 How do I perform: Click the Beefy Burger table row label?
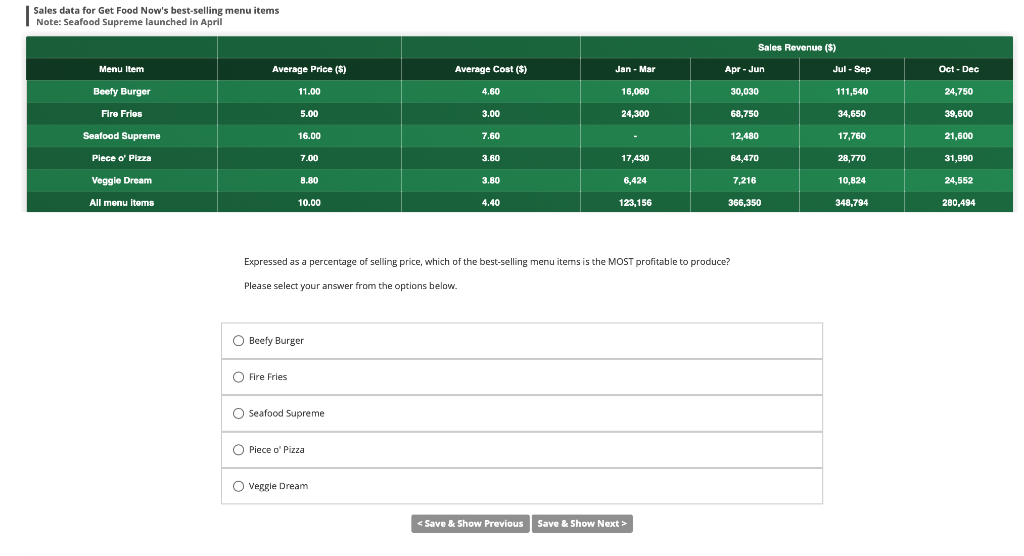click(121, 91)
